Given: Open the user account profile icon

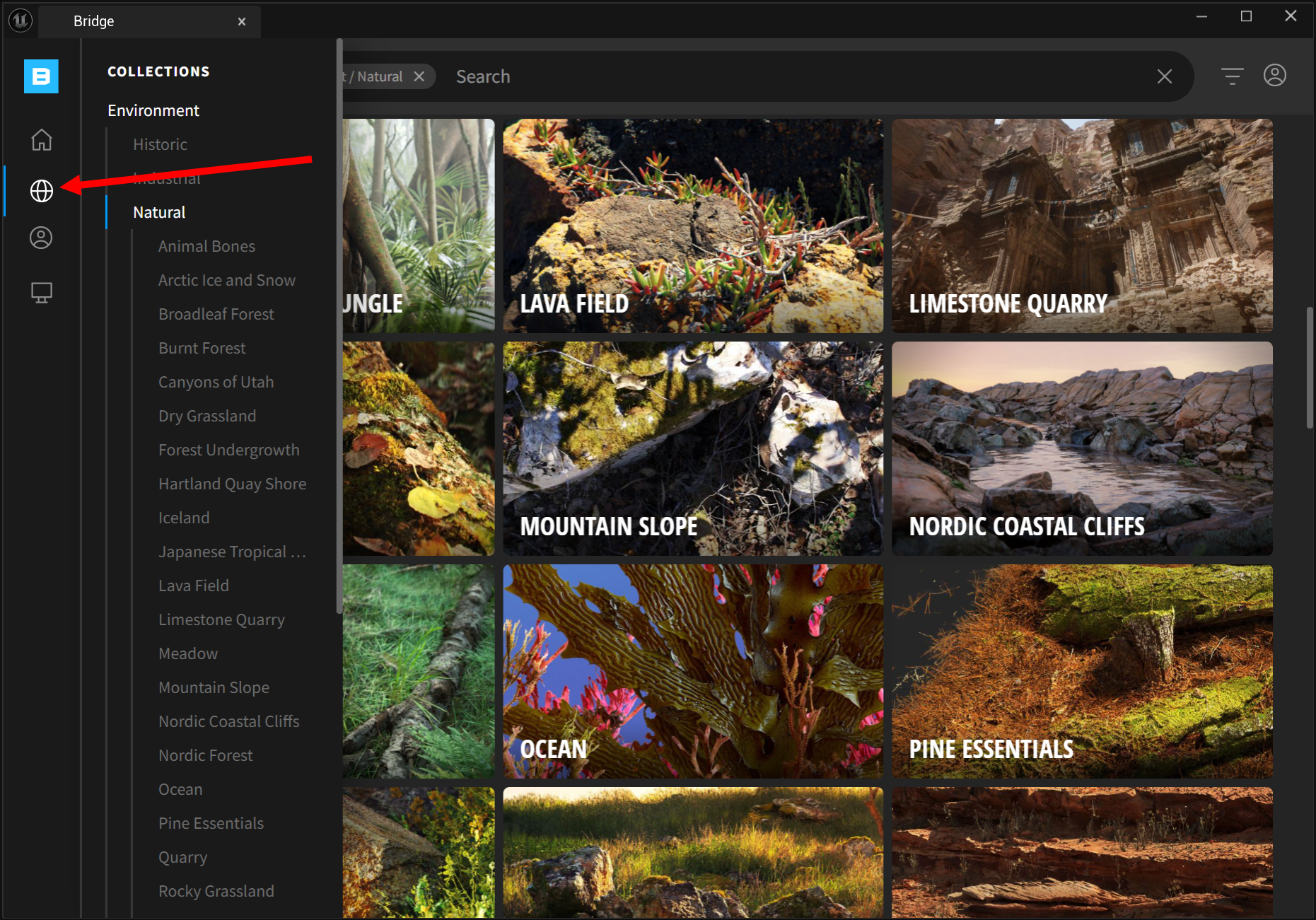Looking at the screenshot, I should tap(1275, 75).
